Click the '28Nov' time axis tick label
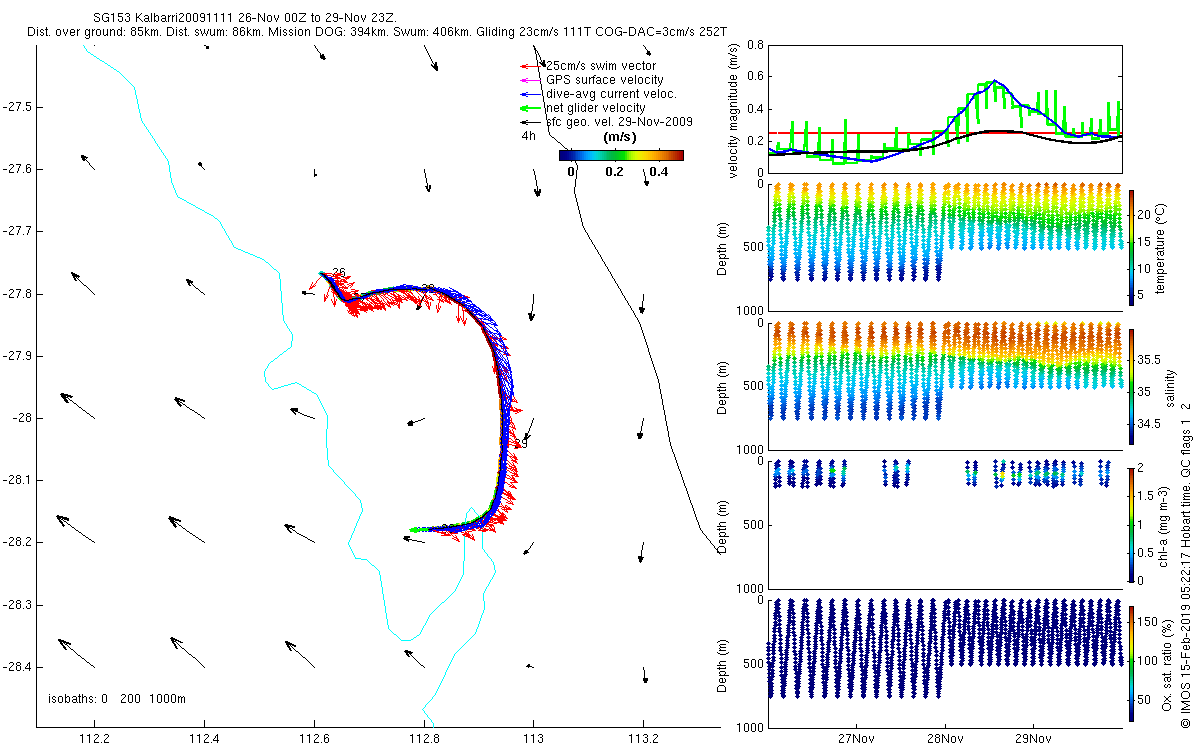Viewport: 1200px width, 750px height. point(945,740)
